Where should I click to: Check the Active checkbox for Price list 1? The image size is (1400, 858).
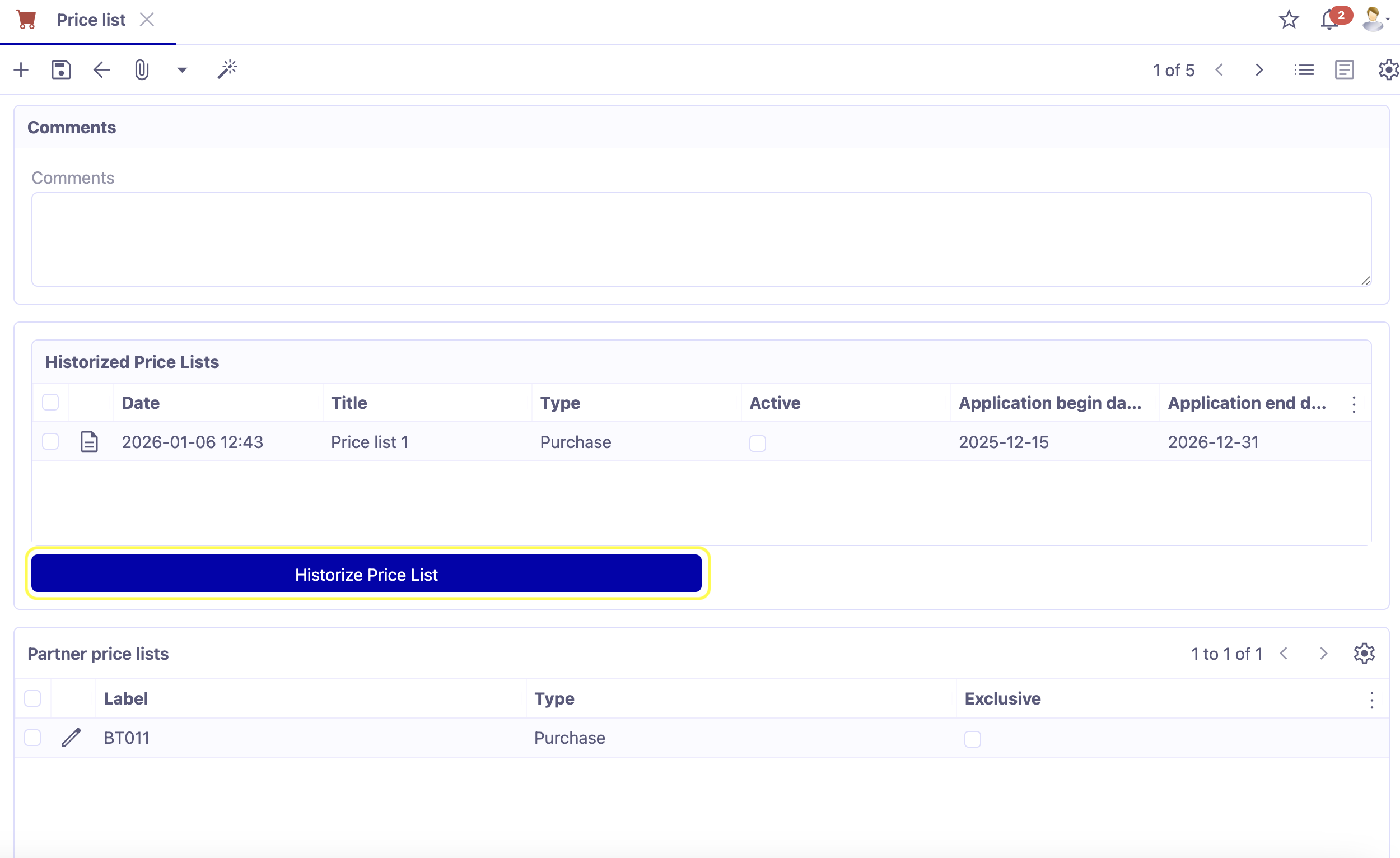(757, 443)
